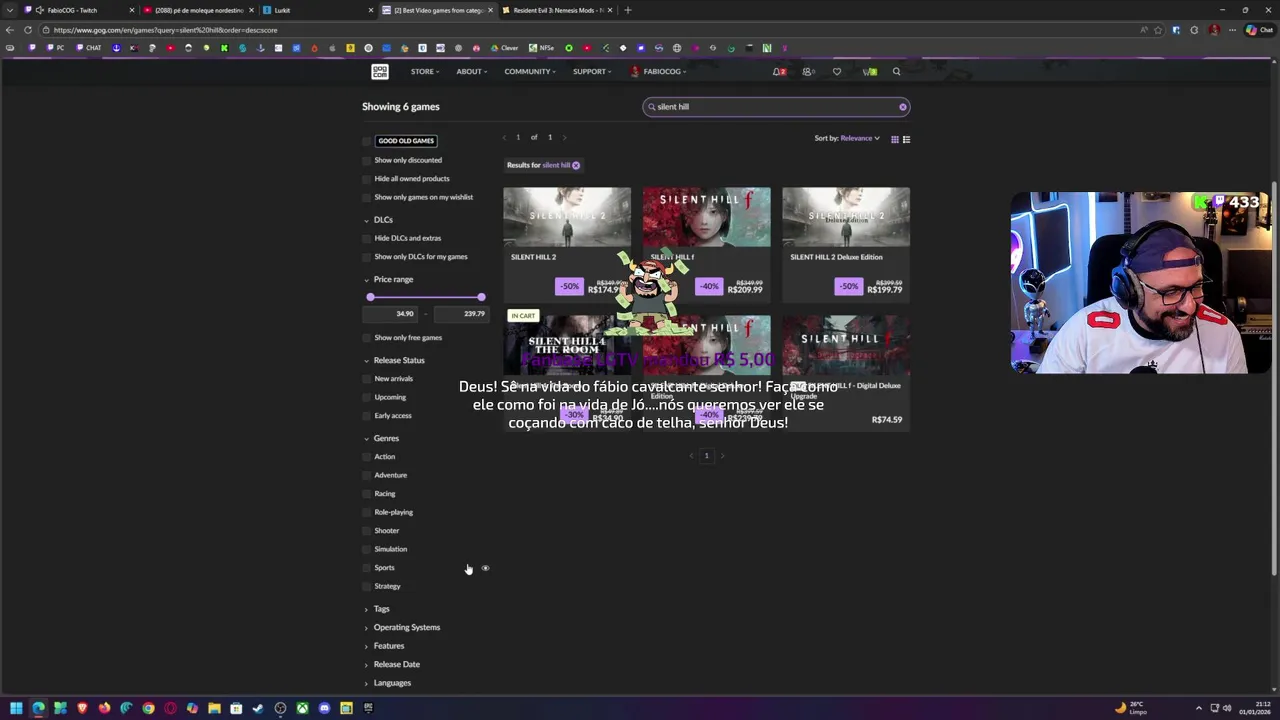The width and height of the screenshot is (1280, 720).
Task: Click the maximum price 239.79 field
Action: (461, 314)
